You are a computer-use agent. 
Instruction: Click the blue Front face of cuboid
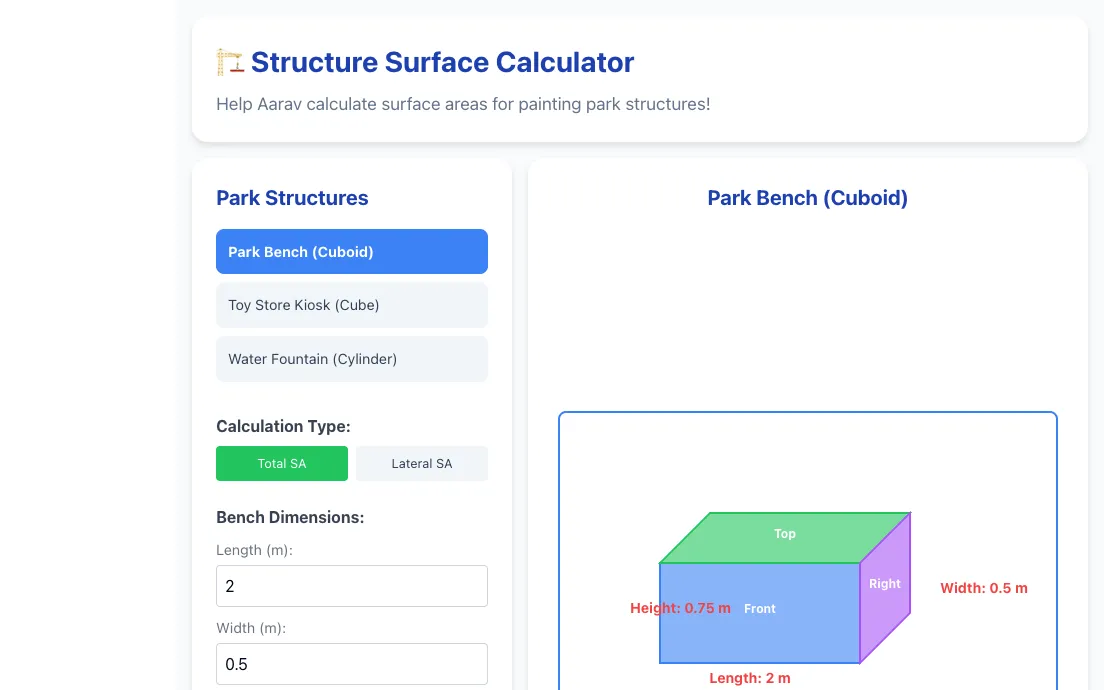tap(760, 613)
